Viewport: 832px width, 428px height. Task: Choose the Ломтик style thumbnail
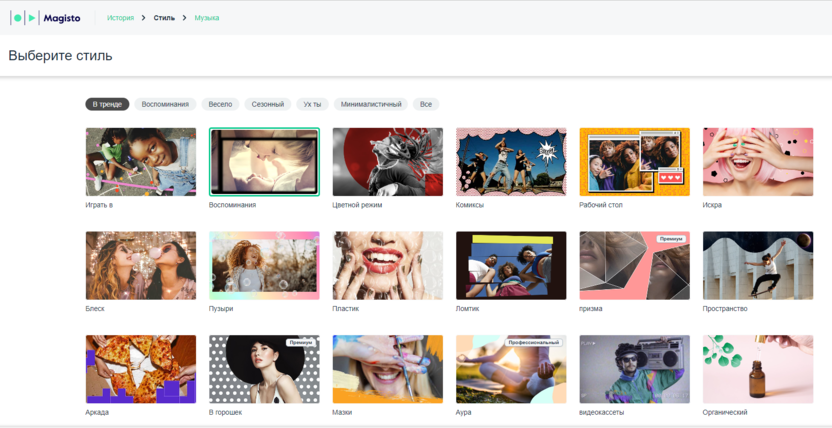[x=511, y=266]
